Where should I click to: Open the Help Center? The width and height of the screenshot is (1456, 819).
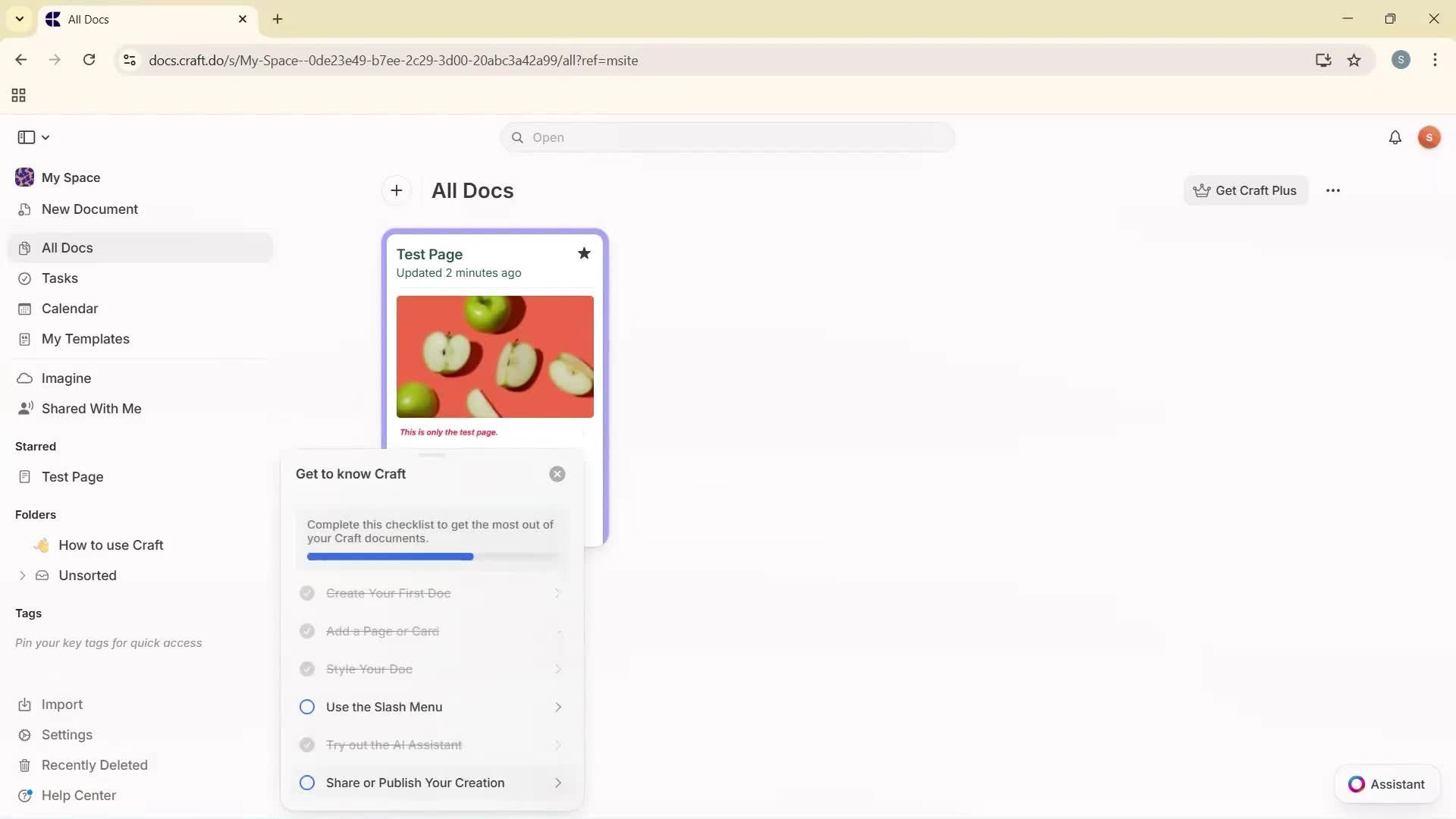79,795
